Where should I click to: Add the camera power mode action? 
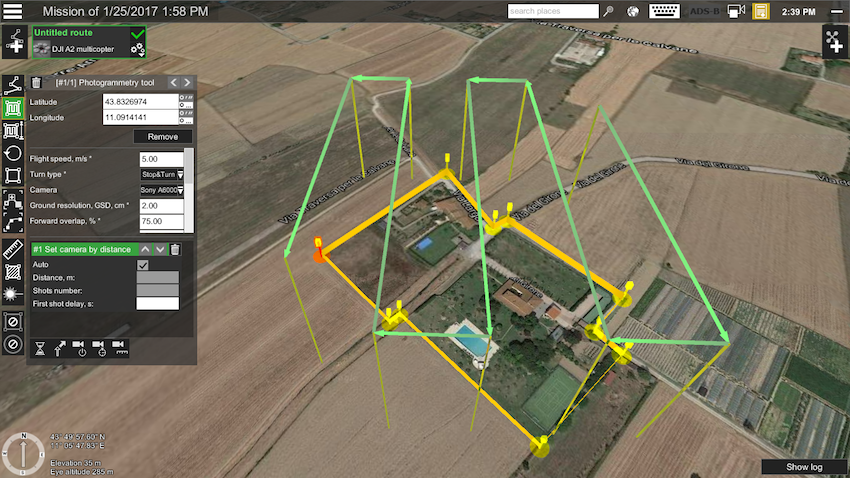click(80, 348)
